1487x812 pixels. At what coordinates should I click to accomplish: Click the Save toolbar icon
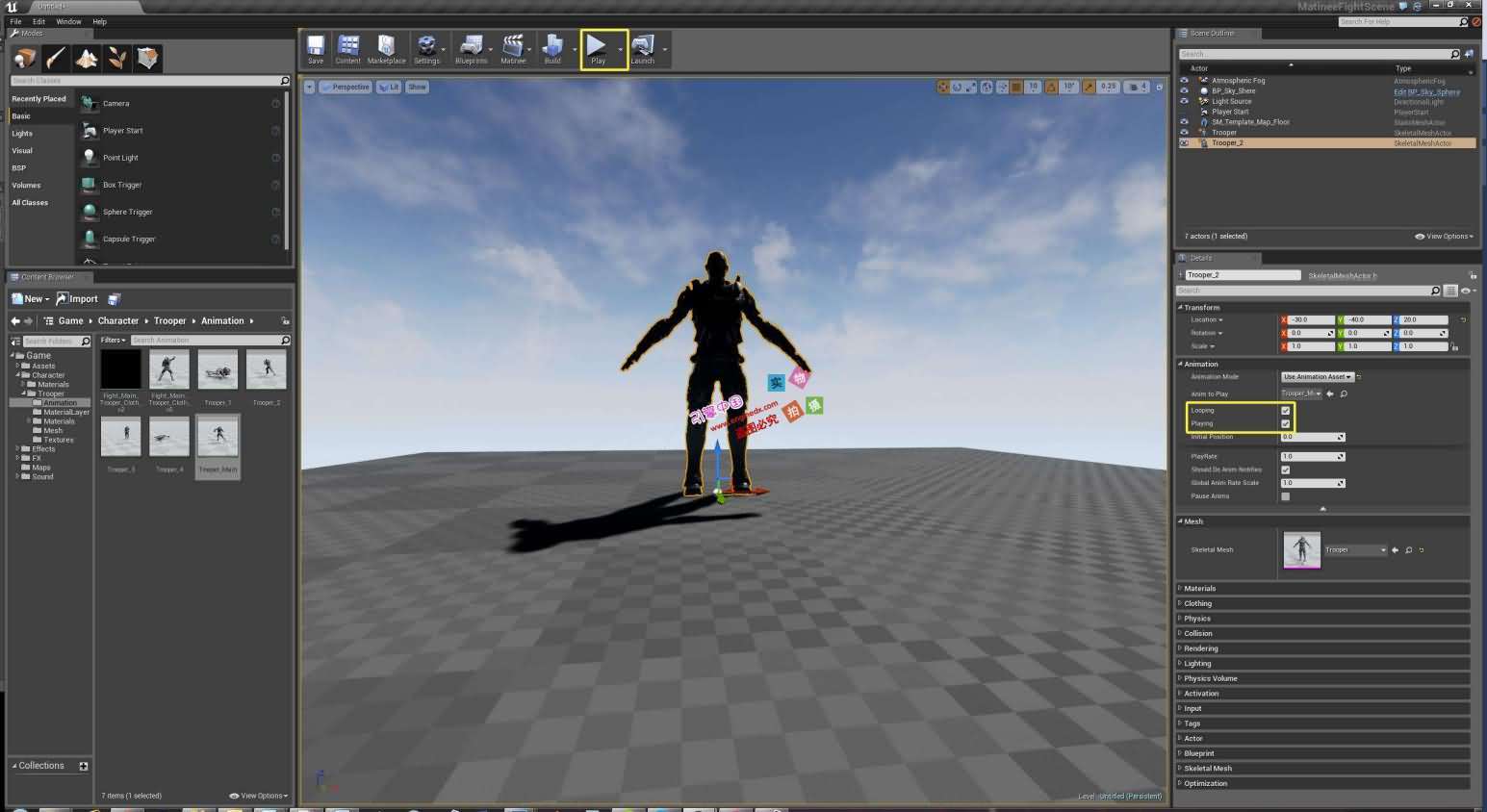(x=315, y=49)
